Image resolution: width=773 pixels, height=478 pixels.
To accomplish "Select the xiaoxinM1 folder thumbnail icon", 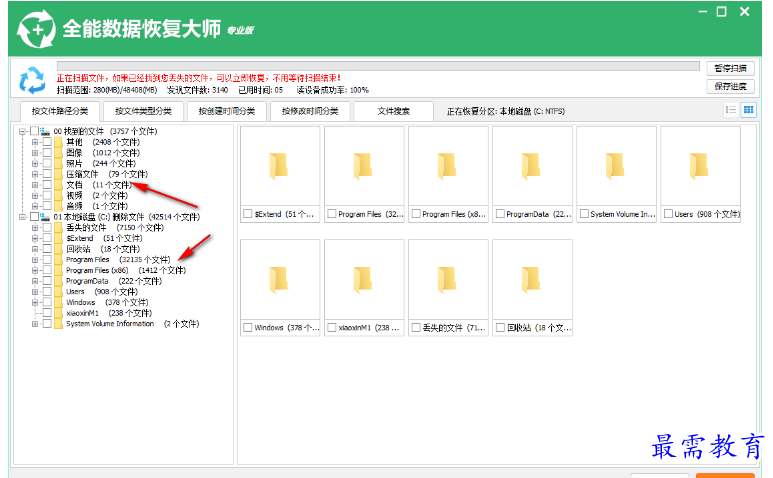I will tap(363, 279).
